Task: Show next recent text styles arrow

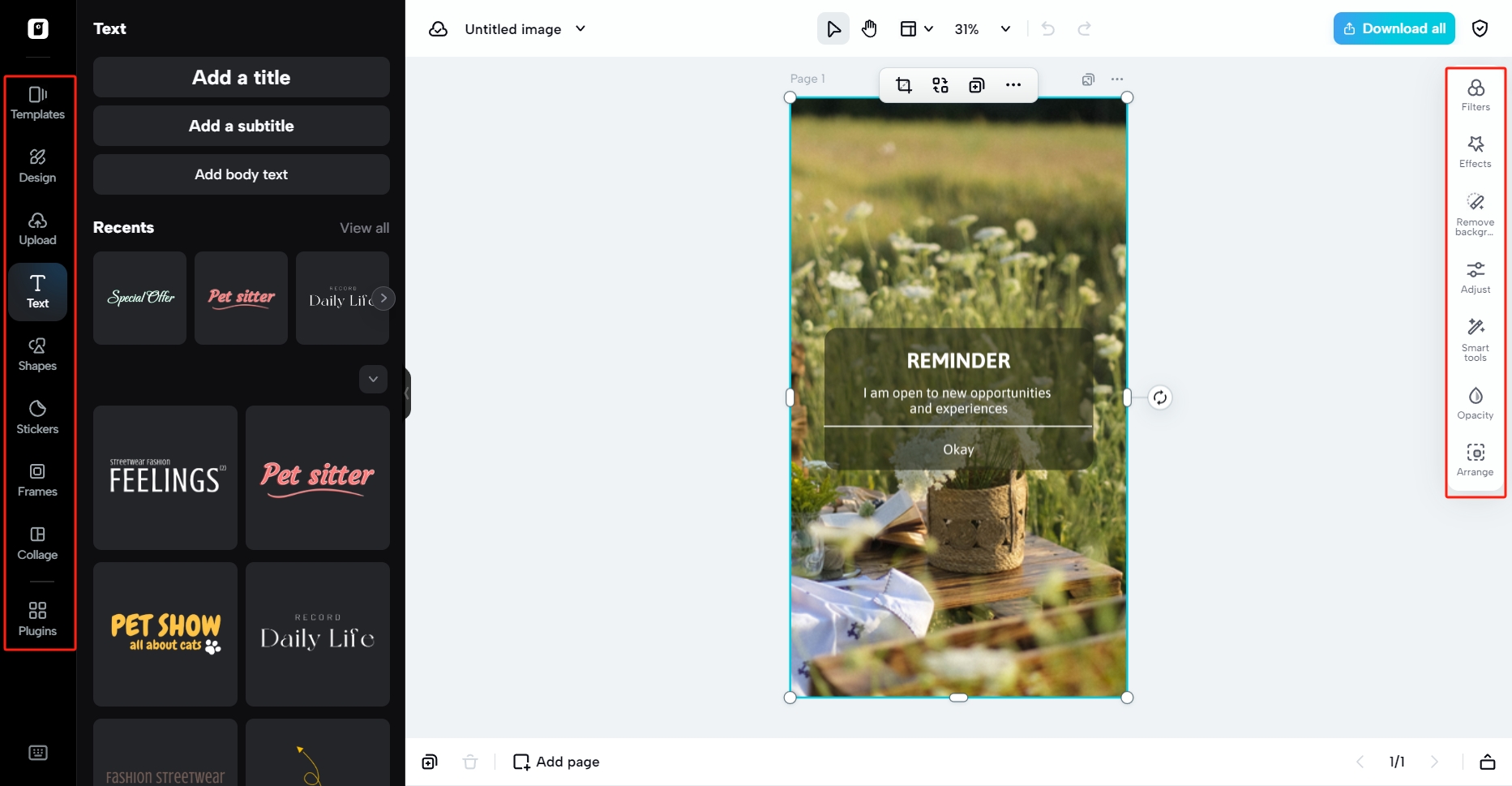Action: coord(383,298)
